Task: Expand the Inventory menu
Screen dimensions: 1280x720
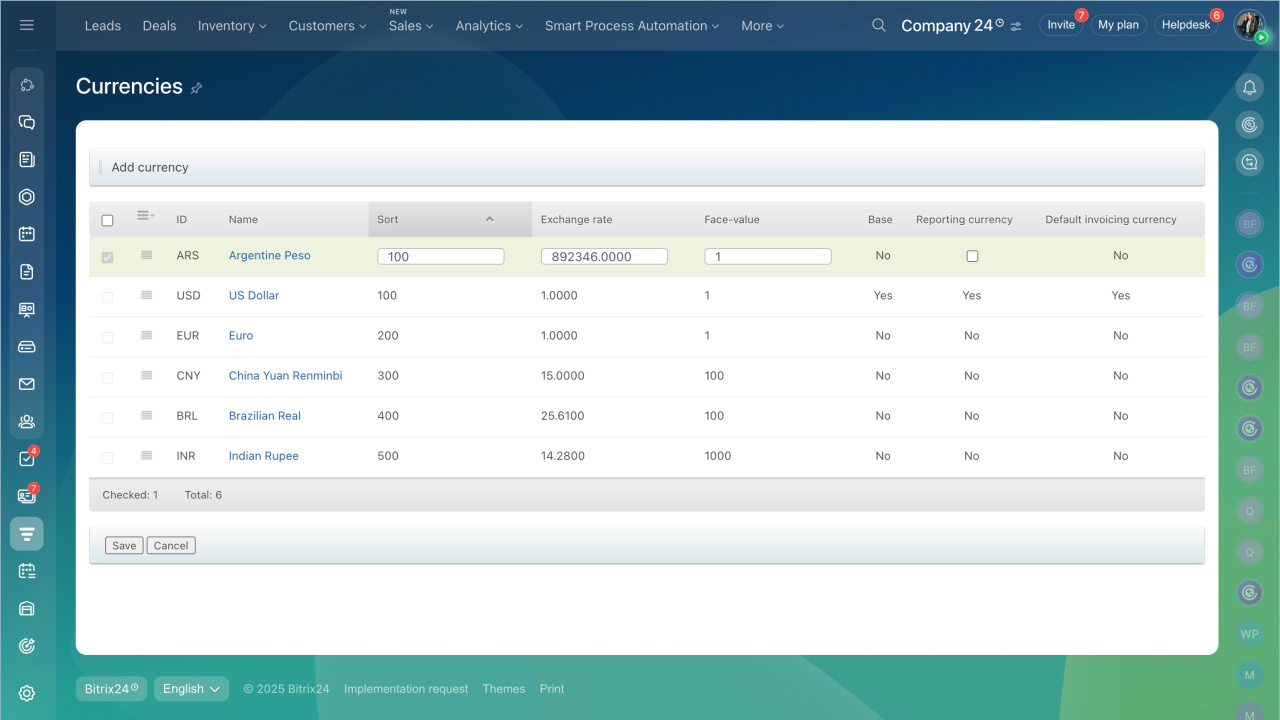Action: [232, 26]
